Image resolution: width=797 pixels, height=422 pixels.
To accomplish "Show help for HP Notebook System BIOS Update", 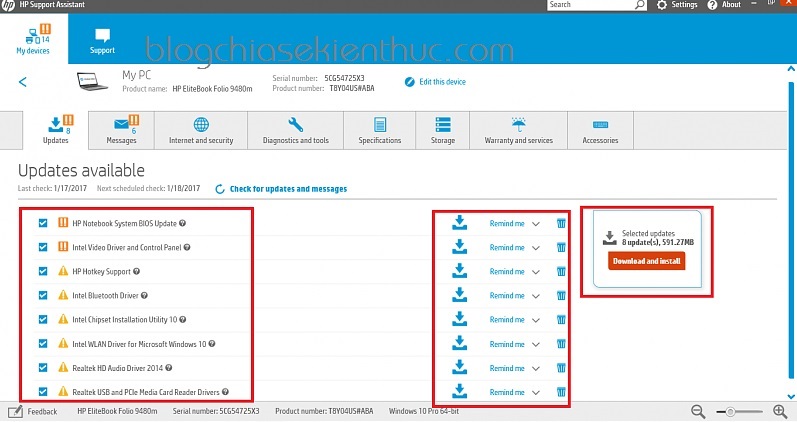I will pyautogui.click(x=182, y=223).
